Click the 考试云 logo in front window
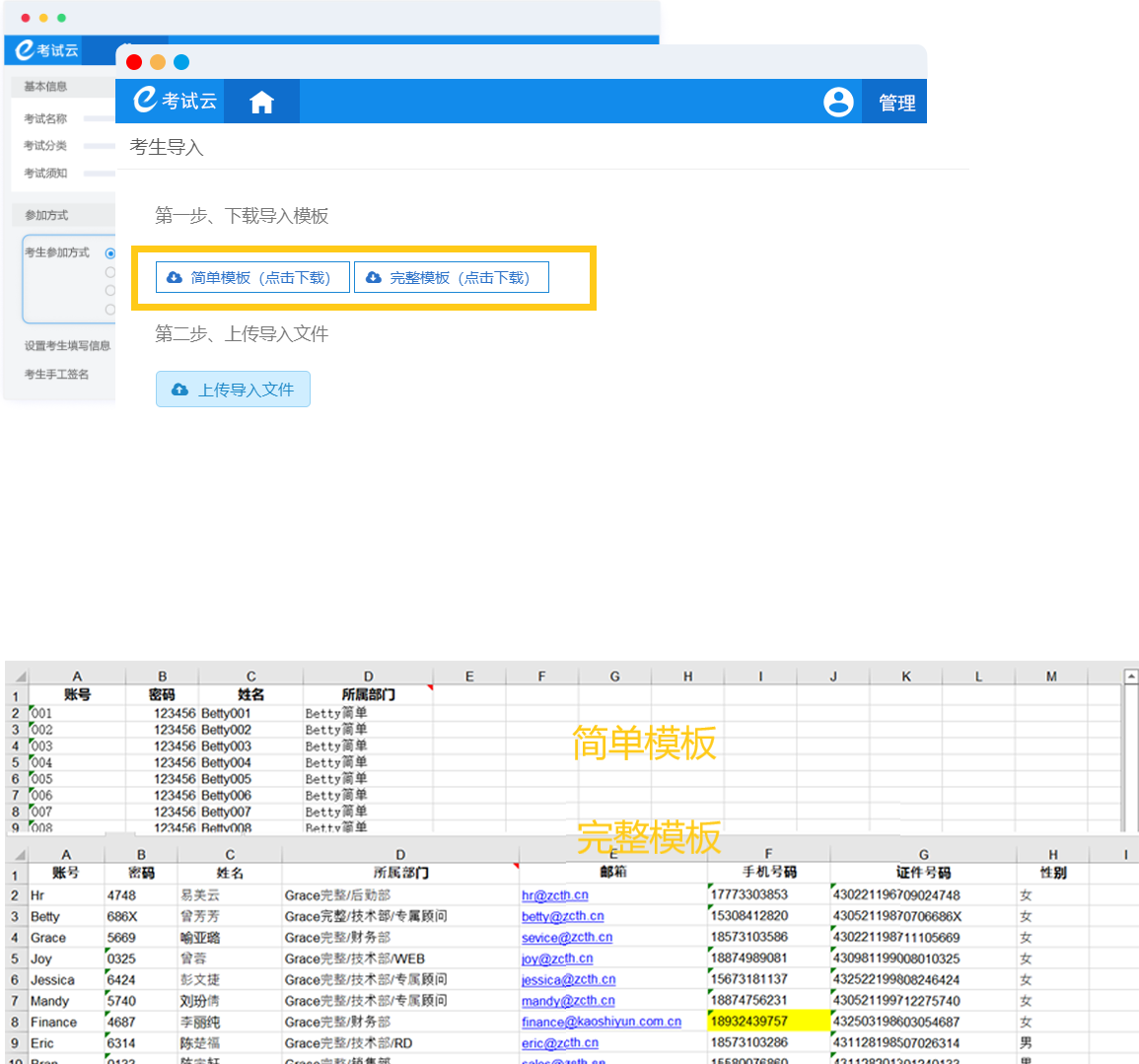The width and height of the screenshot is (1139, 1064). click(176, 101)
